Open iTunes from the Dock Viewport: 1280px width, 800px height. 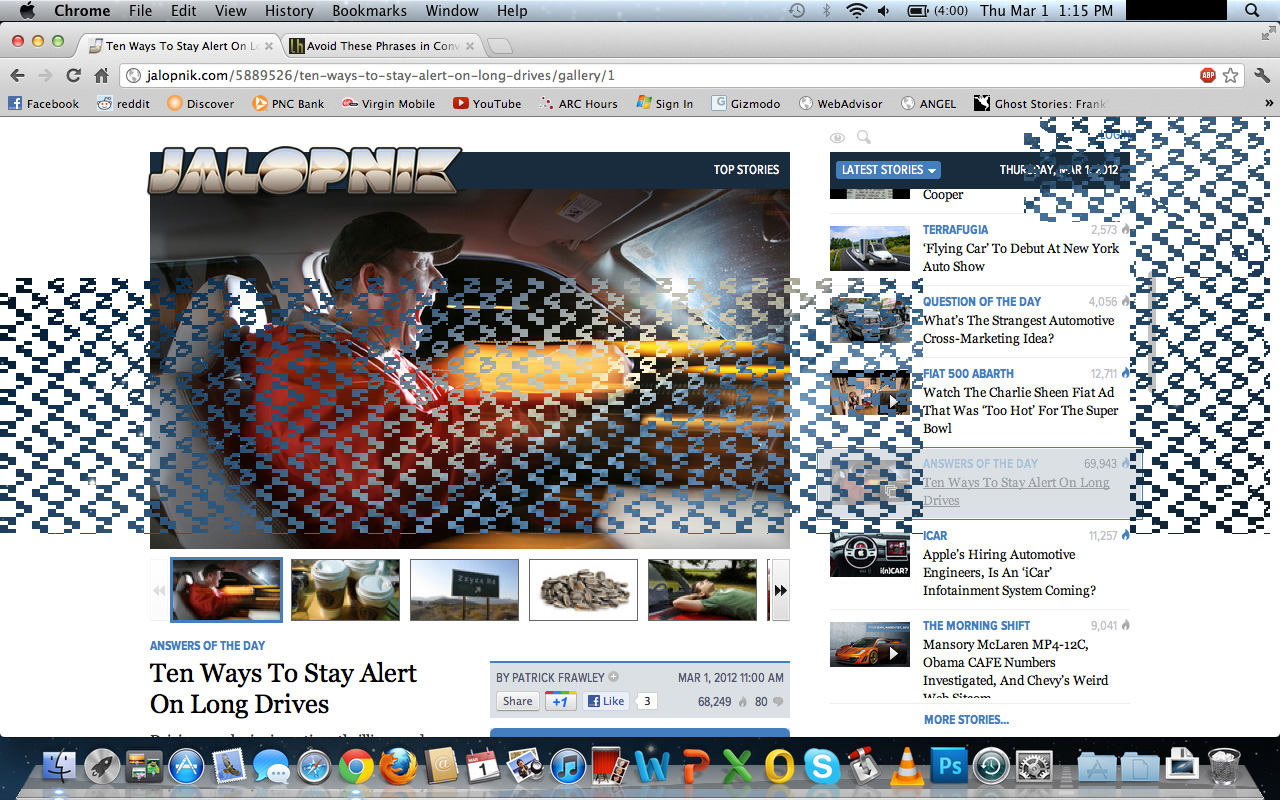pyautogui.click(x=568, y=767)
